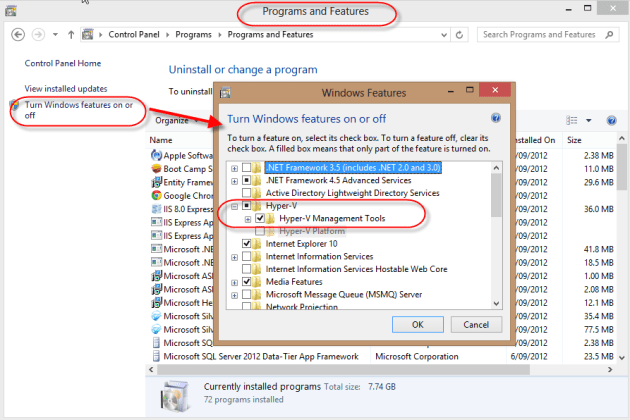Open Control Panel Home link
Image resolution: width=630 pixels, height=420 pixels.
(63, 63)
